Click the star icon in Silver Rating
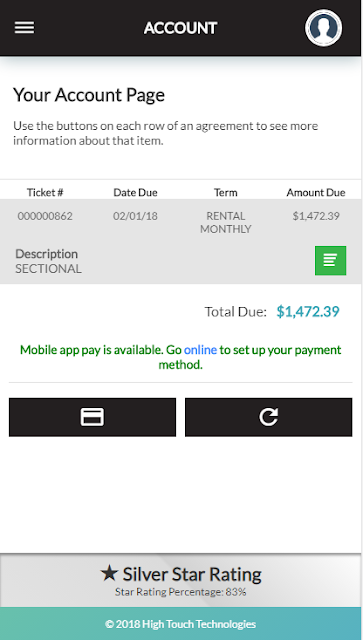 pyautogui.click(x=109, y=573)
